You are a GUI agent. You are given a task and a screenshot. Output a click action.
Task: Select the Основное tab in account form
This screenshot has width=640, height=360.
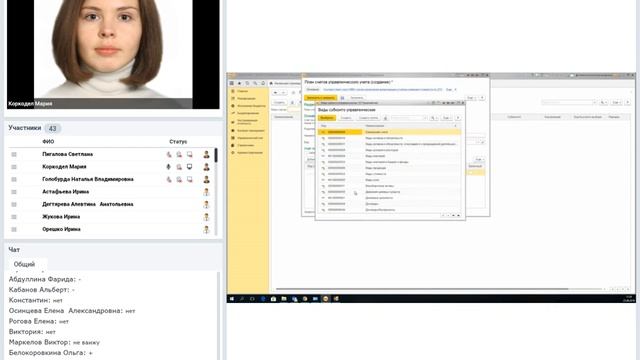pyautogui.click(x=313, y=89)
